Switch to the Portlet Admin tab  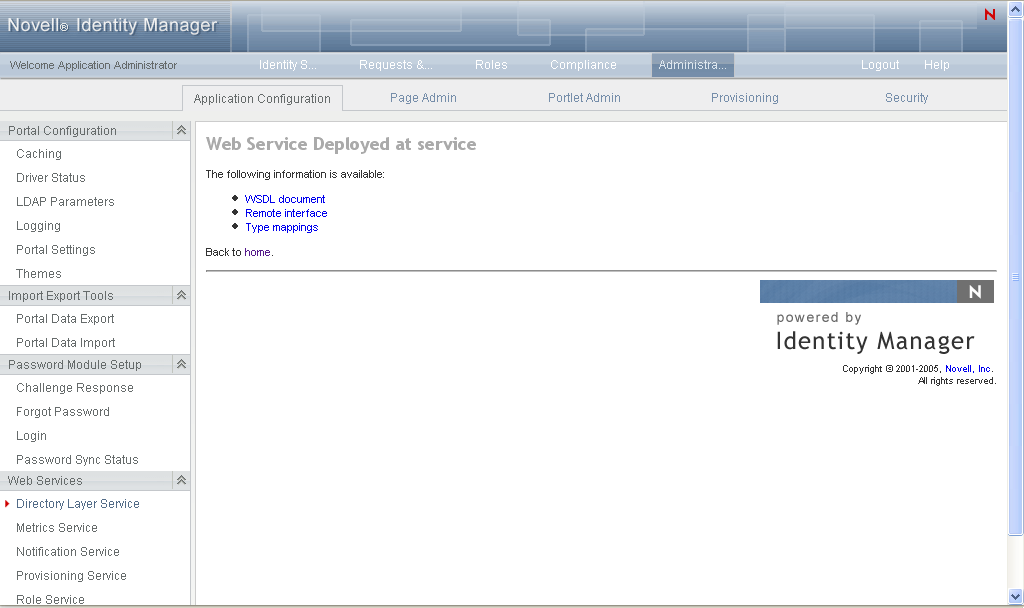(584, 97)
